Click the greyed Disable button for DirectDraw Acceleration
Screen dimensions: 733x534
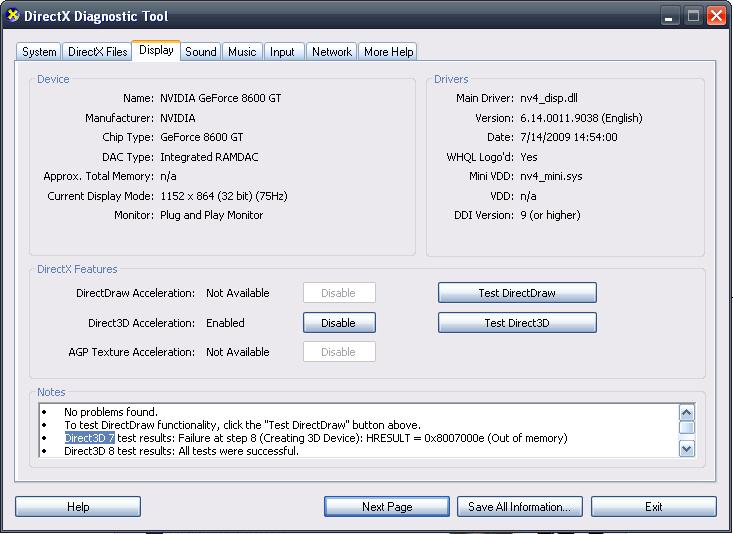point(339,293)
